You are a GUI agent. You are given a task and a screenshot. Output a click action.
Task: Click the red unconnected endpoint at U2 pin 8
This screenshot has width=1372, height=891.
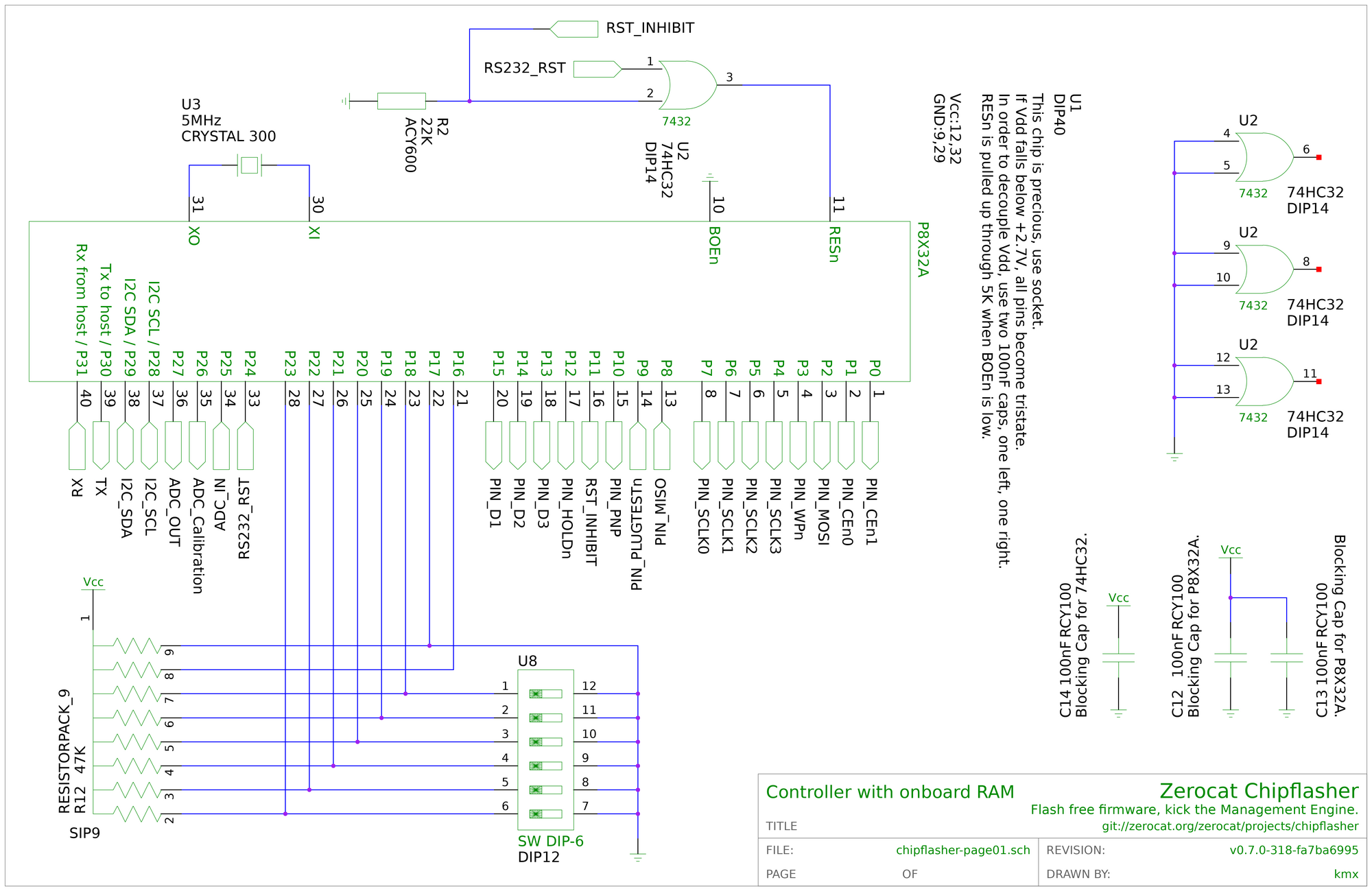point(1318,270)
